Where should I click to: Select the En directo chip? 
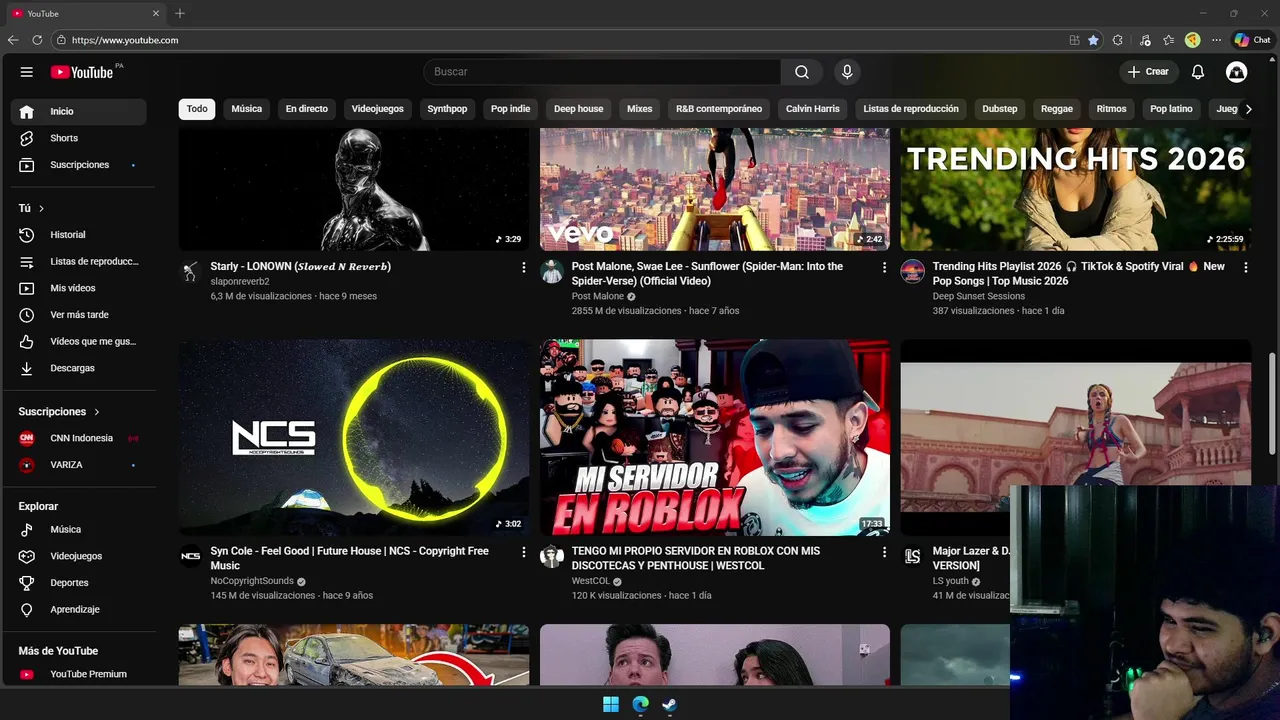[307, 109]
